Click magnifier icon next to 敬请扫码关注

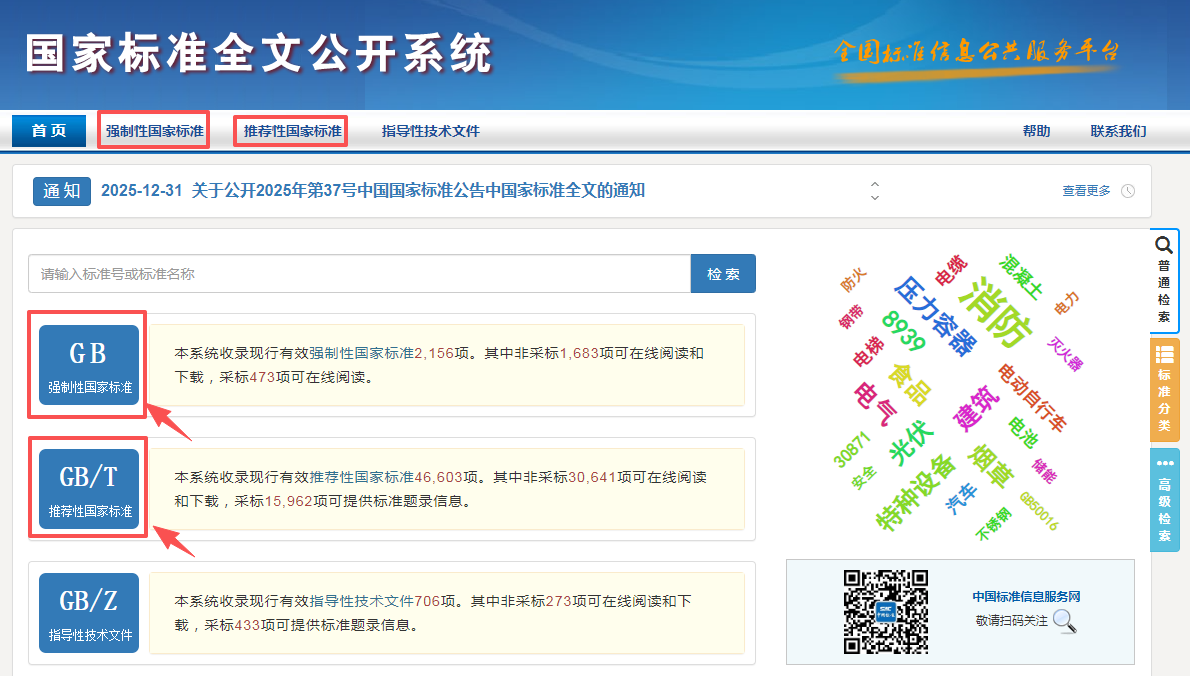(1065, 621)
